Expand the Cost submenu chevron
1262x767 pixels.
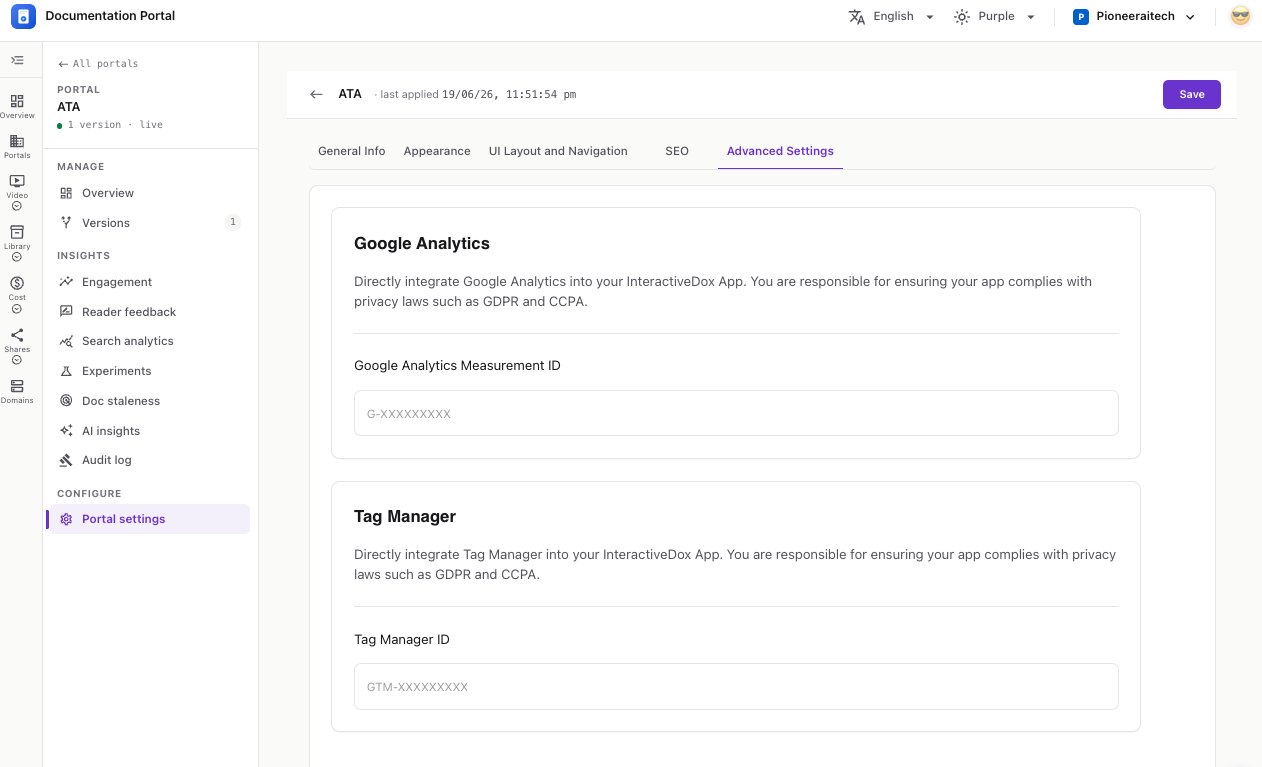pos(17,309)
